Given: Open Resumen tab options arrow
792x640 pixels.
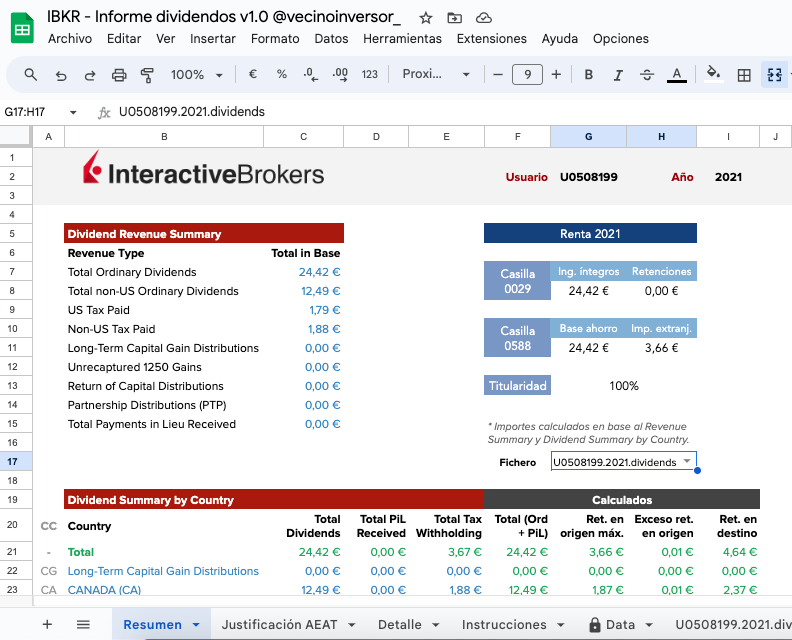Looking at the screenshot, I should 196,625.
